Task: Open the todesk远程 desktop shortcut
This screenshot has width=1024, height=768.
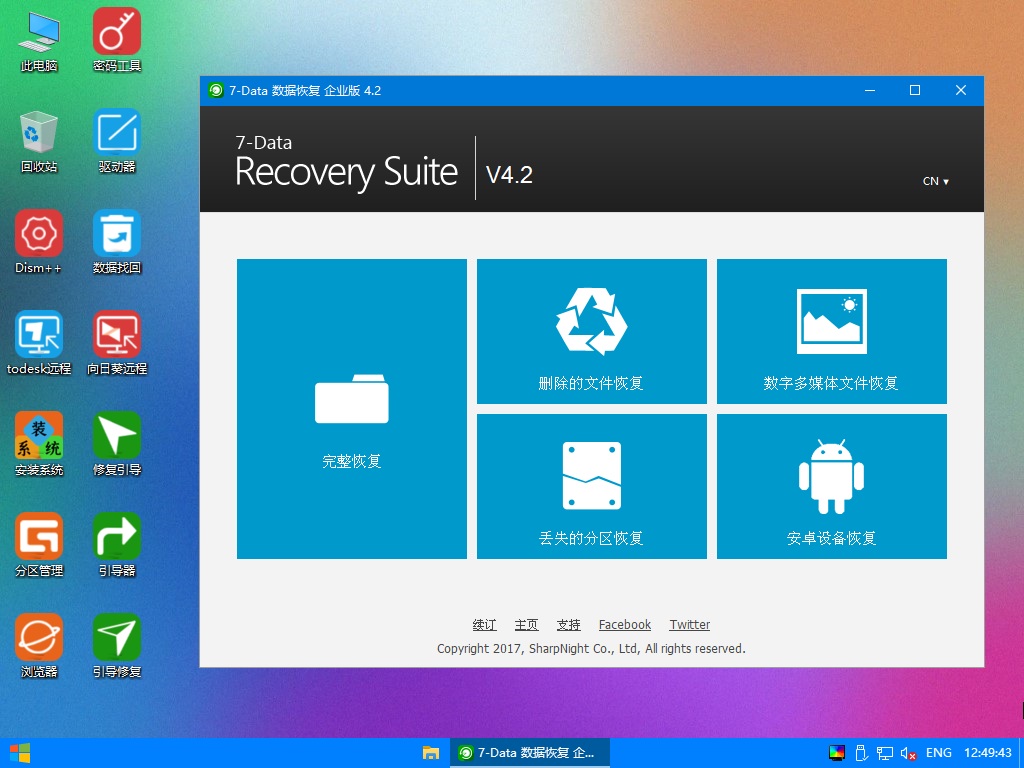Action: pyautogui.click(x=39, y=342)
